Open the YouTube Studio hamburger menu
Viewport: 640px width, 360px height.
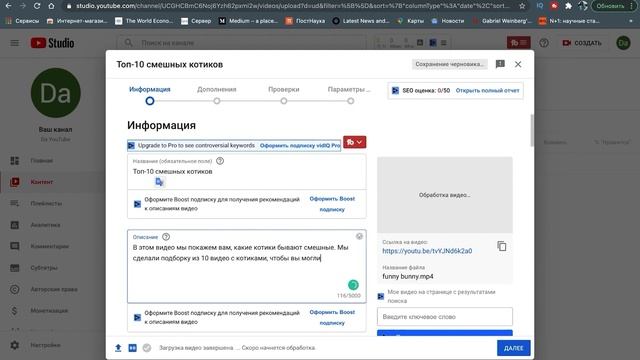[15, 43]
